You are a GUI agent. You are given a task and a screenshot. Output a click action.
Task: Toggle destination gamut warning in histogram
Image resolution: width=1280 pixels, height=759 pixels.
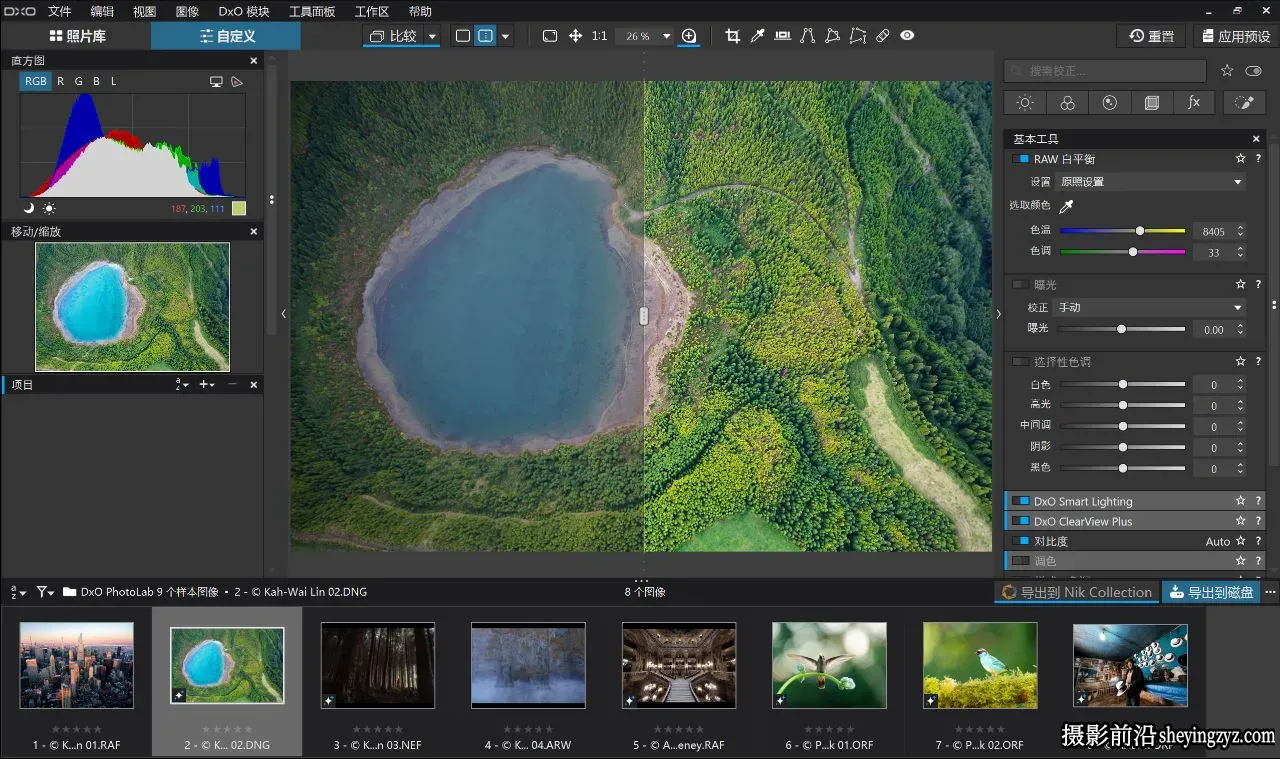237,82
